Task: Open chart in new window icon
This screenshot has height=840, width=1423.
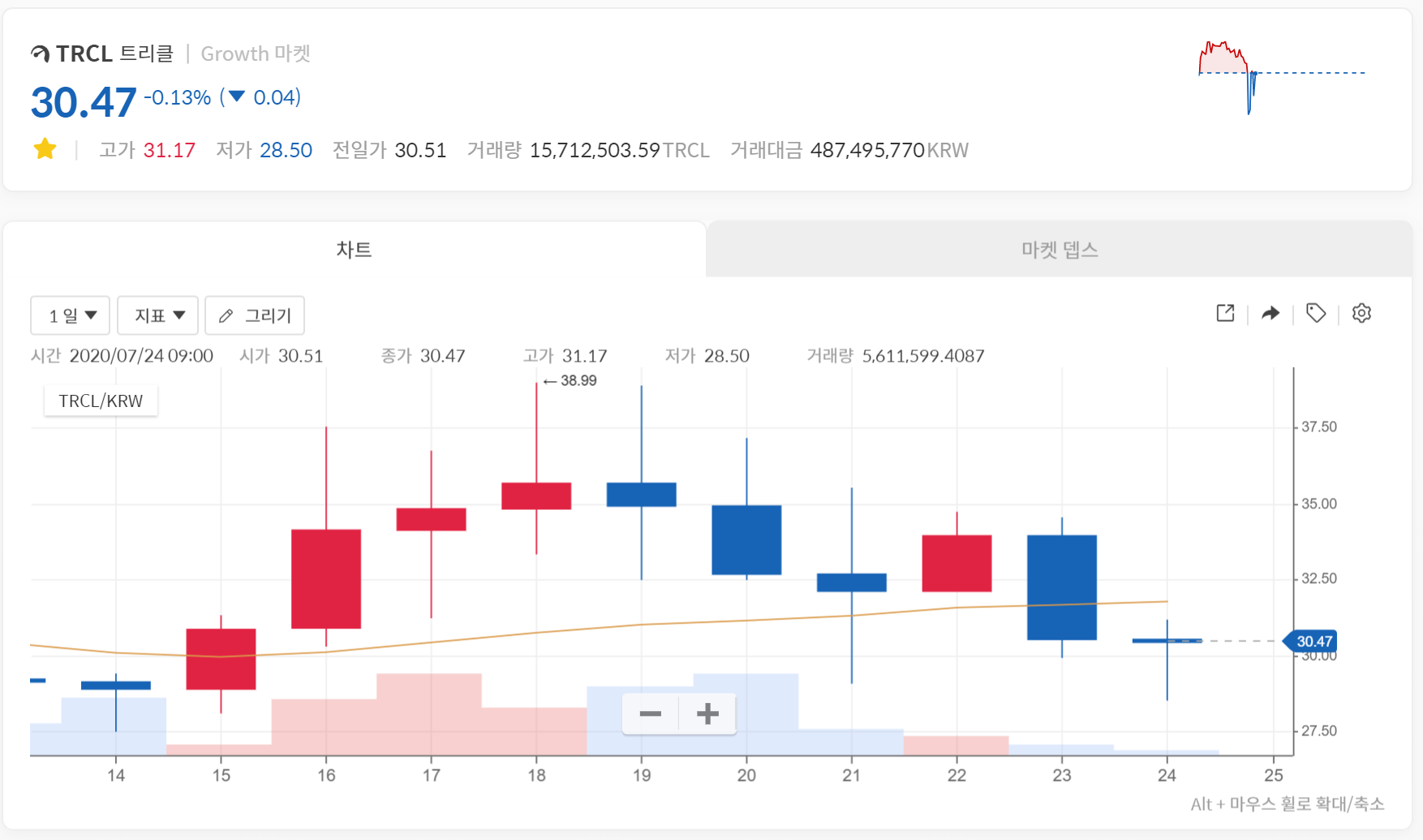Action: (x=1225, y=313)
